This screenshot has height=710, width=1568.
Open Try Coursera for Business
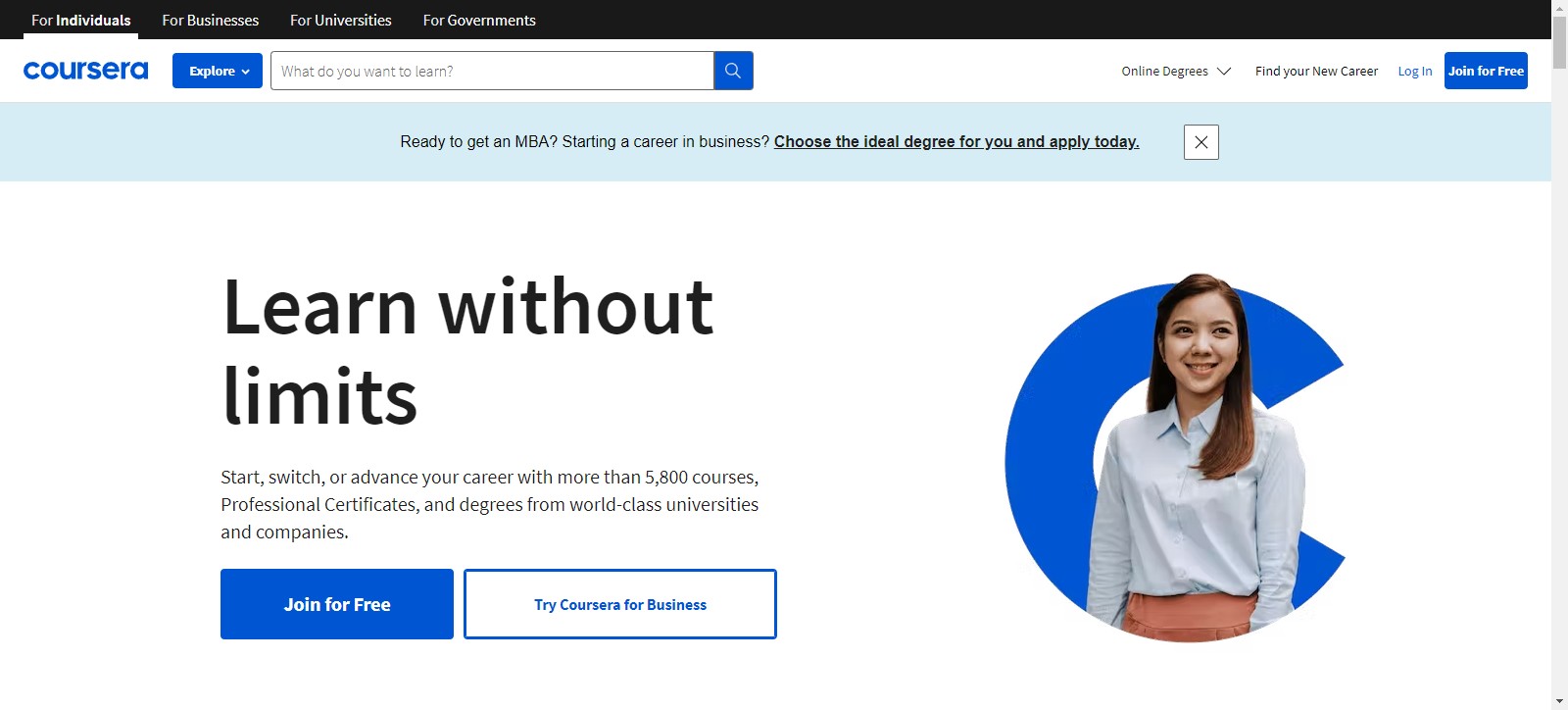(x=620, y=604)
